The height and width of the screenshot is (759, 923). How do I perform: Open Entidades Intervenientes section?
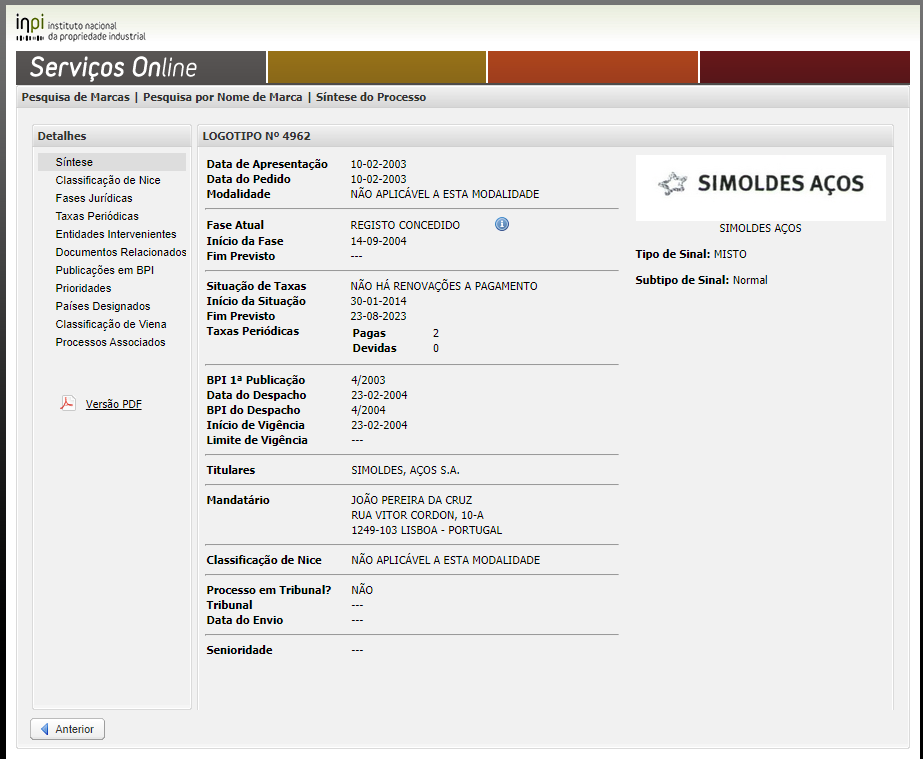[x=116, y=234]
